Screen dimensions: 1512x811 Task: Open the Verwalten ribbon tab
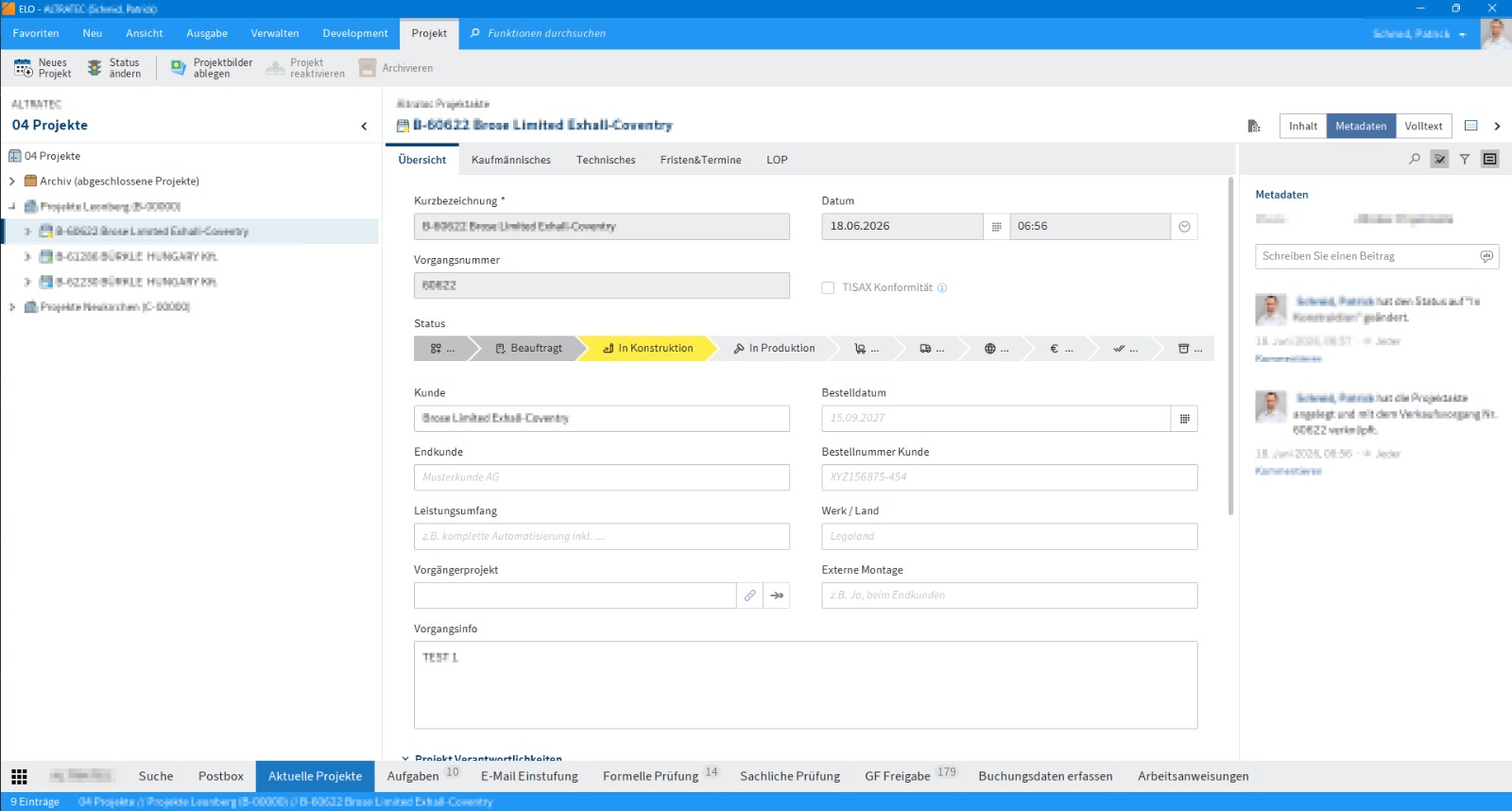click(x=275, y=33)
